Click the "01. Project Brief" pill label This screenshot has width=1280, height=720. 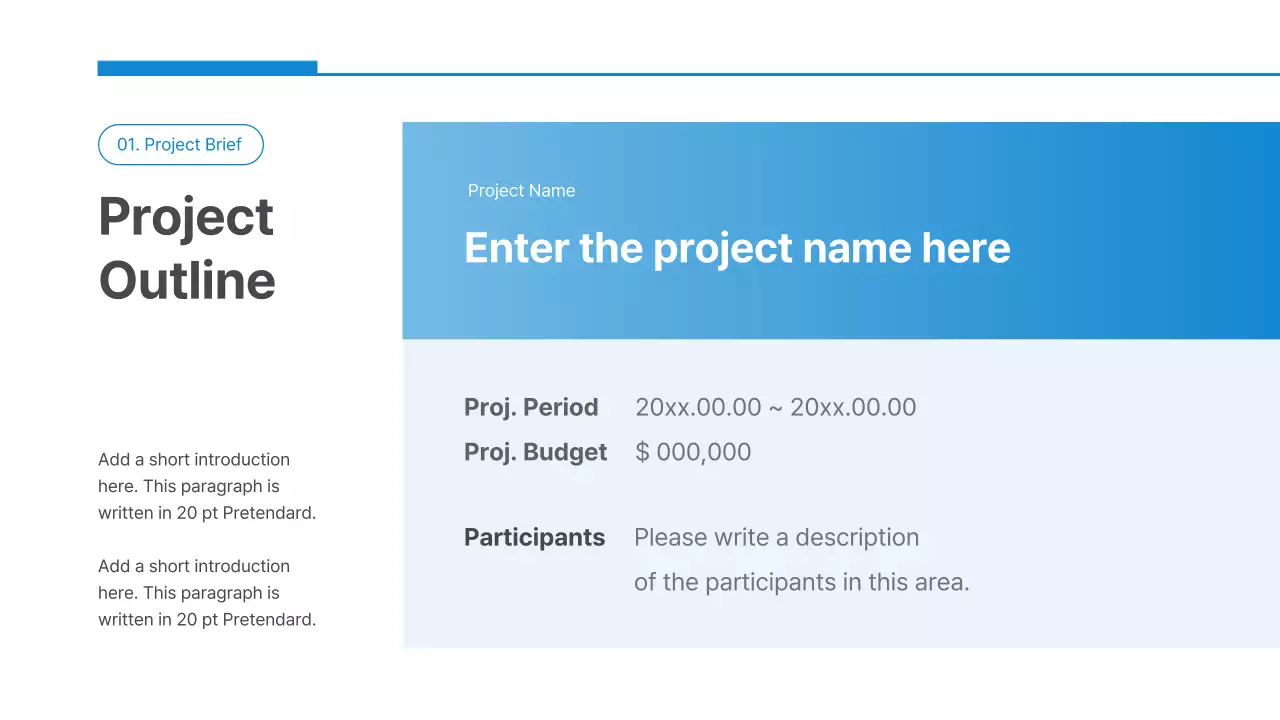(180, 145)
